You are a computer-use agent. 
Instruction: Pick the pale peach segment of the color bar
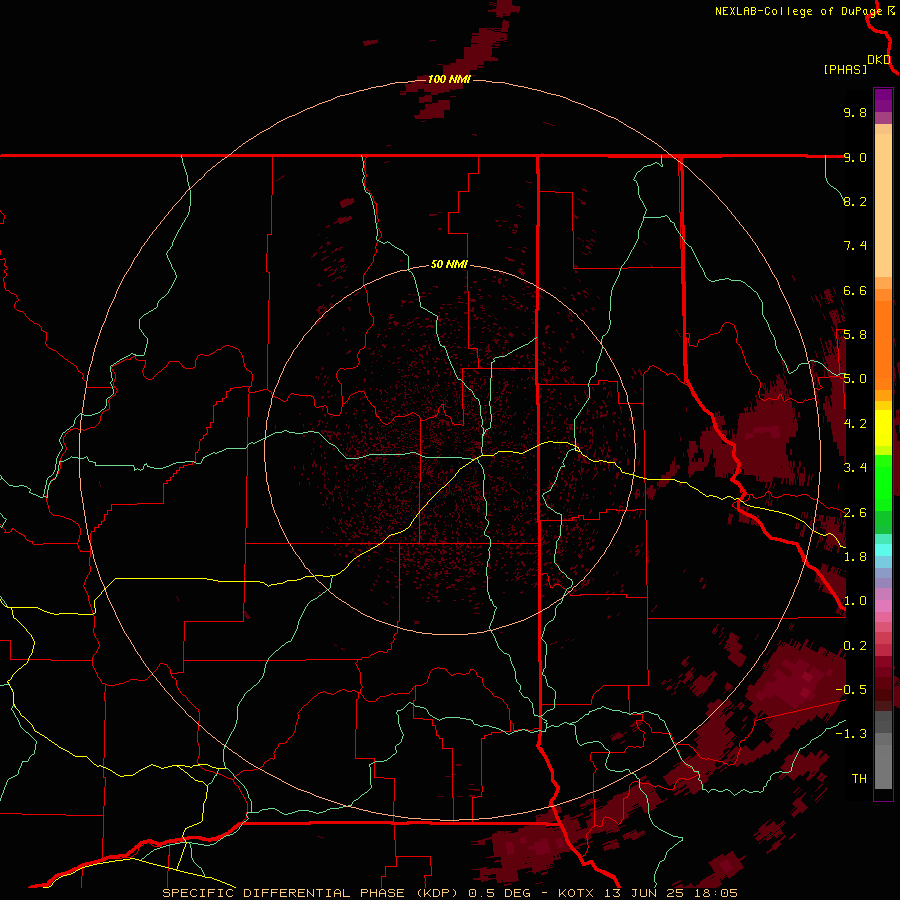tap(883, 206)
